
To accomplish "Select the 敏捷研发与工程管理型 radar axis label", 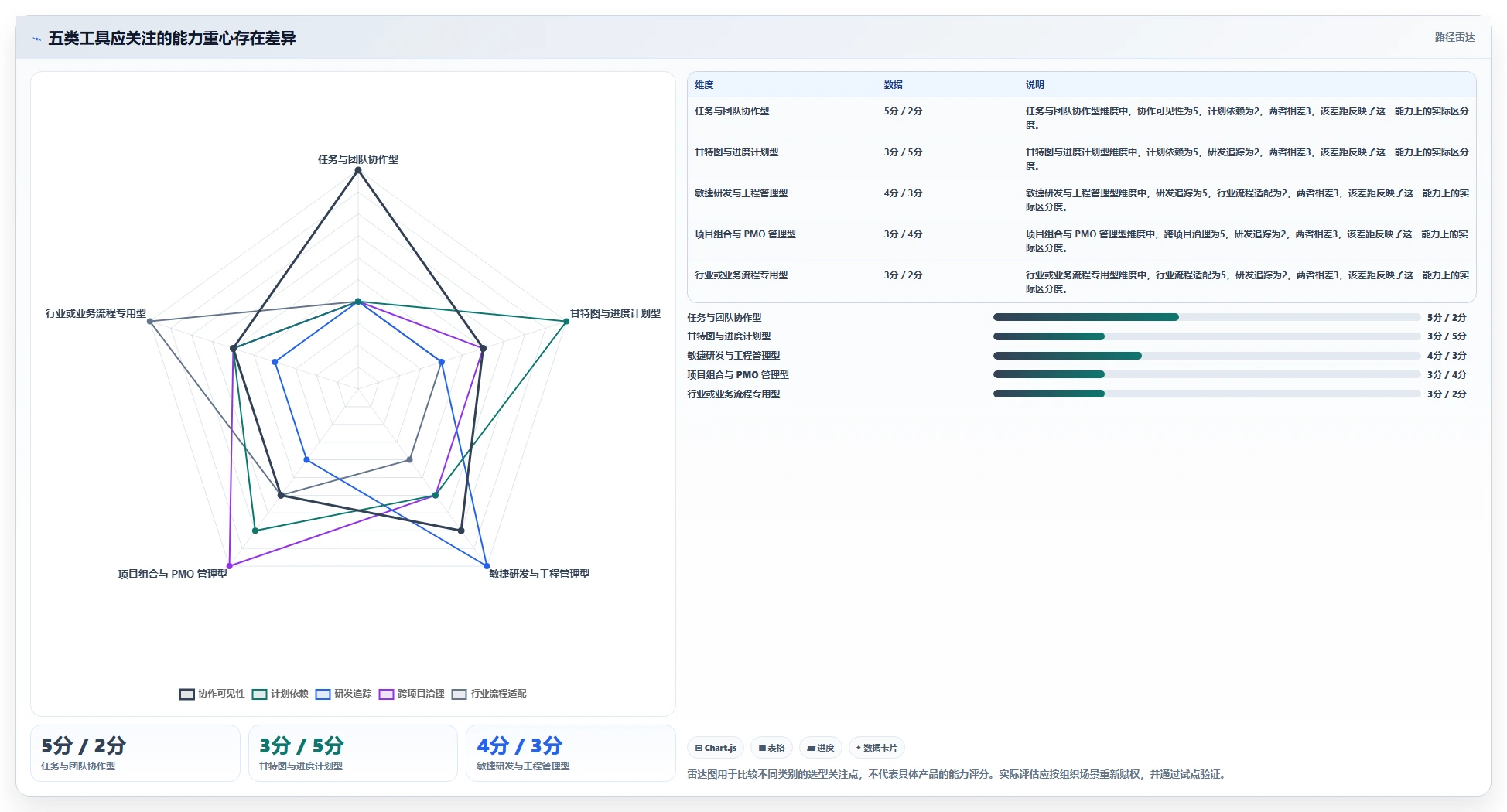I will [x=539, y=574].
